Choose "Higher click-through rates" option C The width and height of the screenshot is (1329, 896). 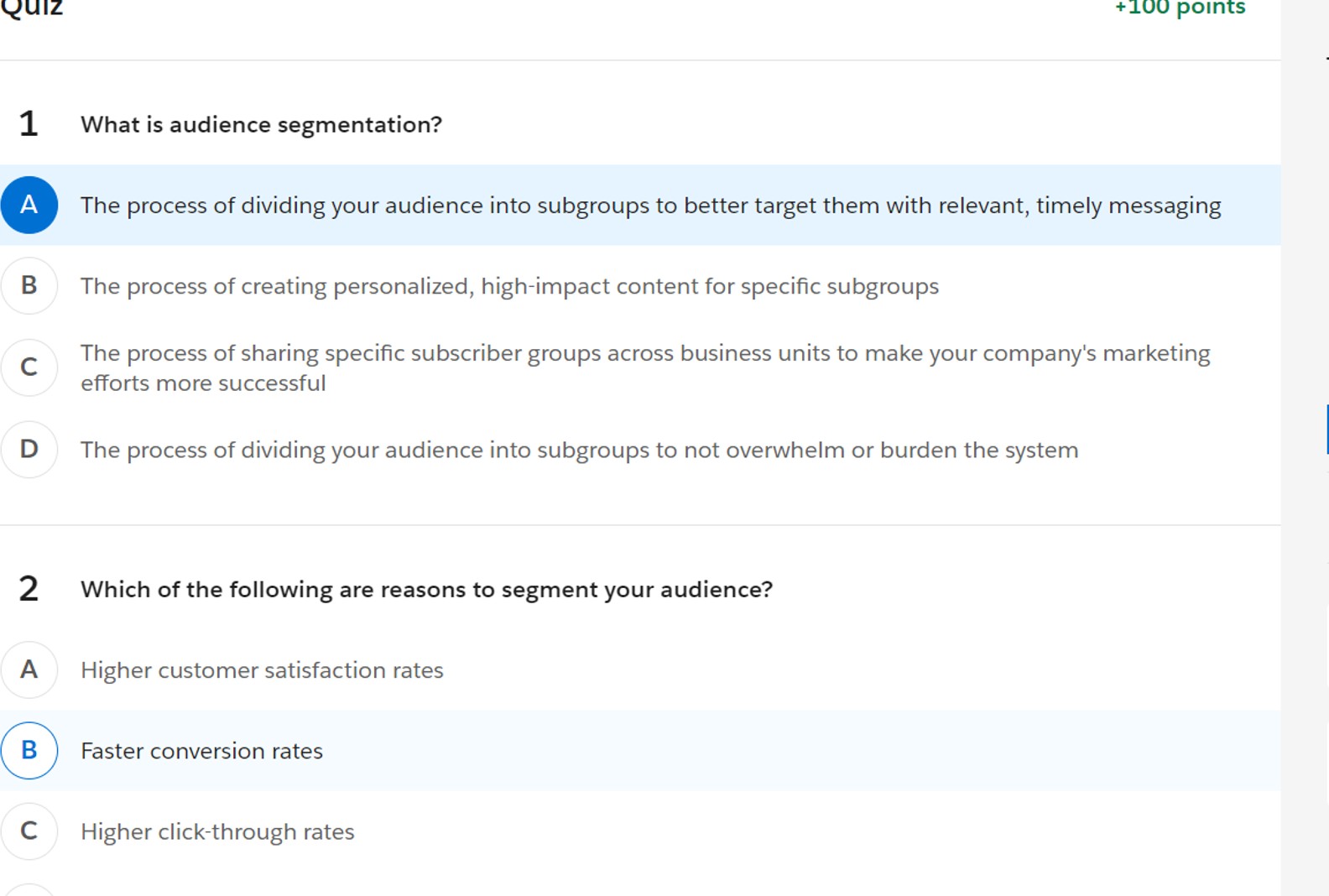coord(29,831)
